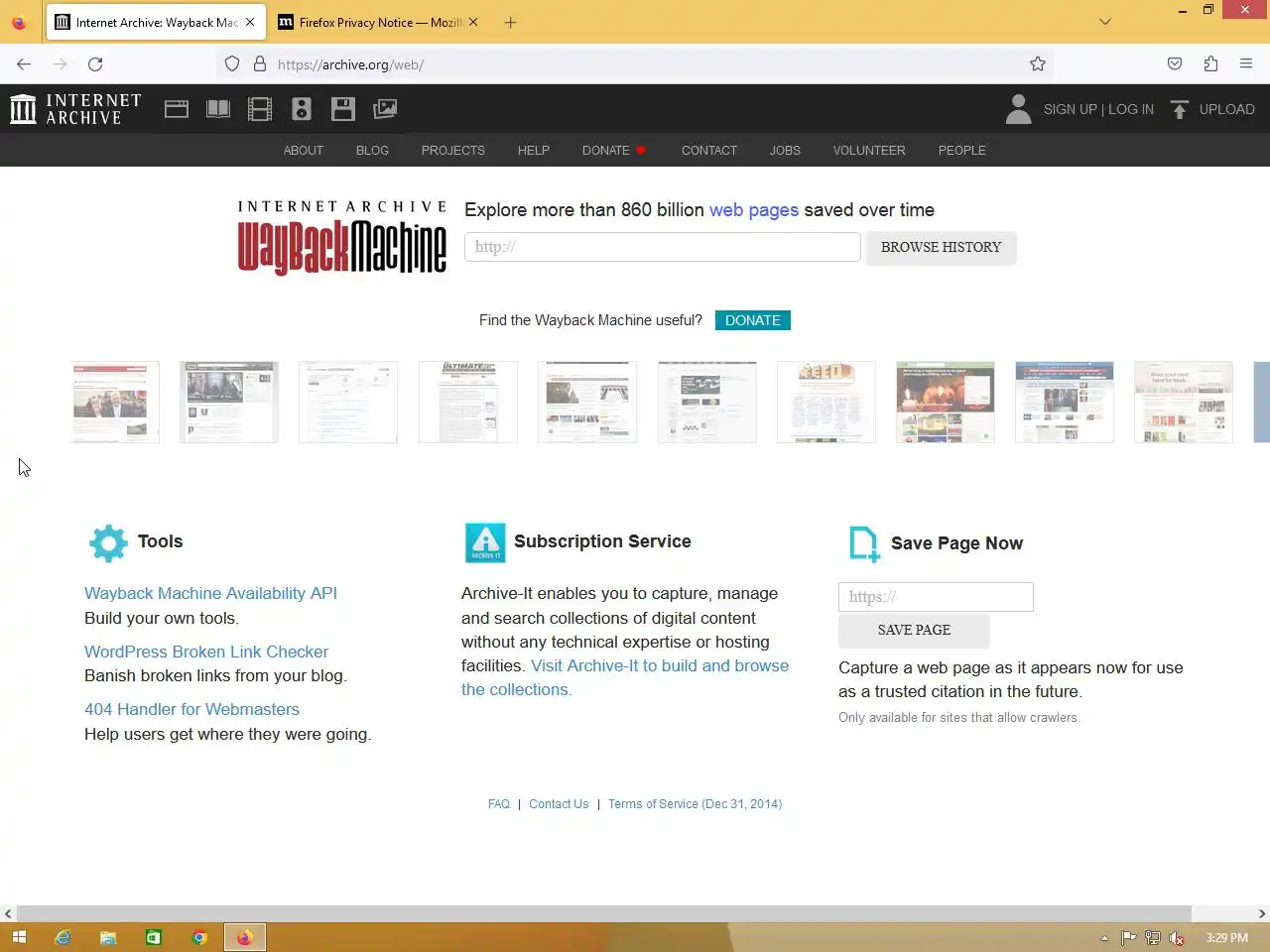Reload the page with refresh icon
The width and height of the screenshot is (1270, 952).
point(95,64)
